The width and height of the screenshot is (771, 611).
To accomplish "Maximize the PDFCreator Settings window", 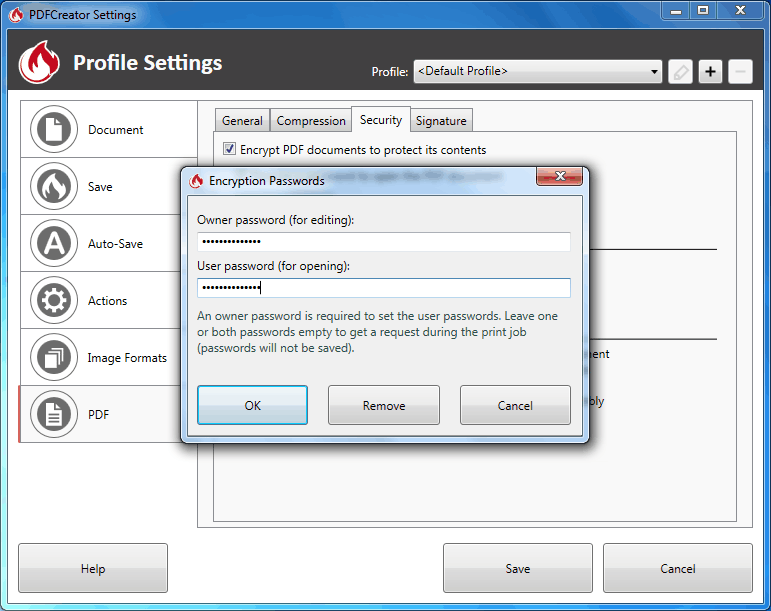I will click(x=703, y=11).
